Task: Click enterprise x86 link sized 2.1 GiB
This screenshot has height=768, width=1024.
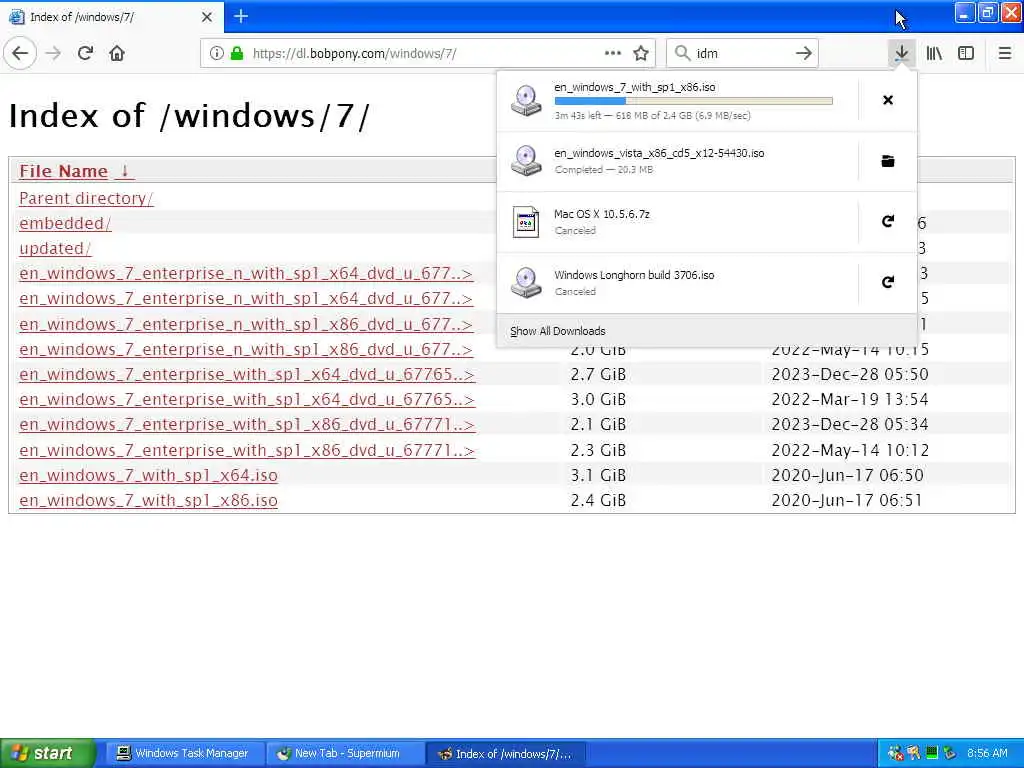Action: (247, 424)
